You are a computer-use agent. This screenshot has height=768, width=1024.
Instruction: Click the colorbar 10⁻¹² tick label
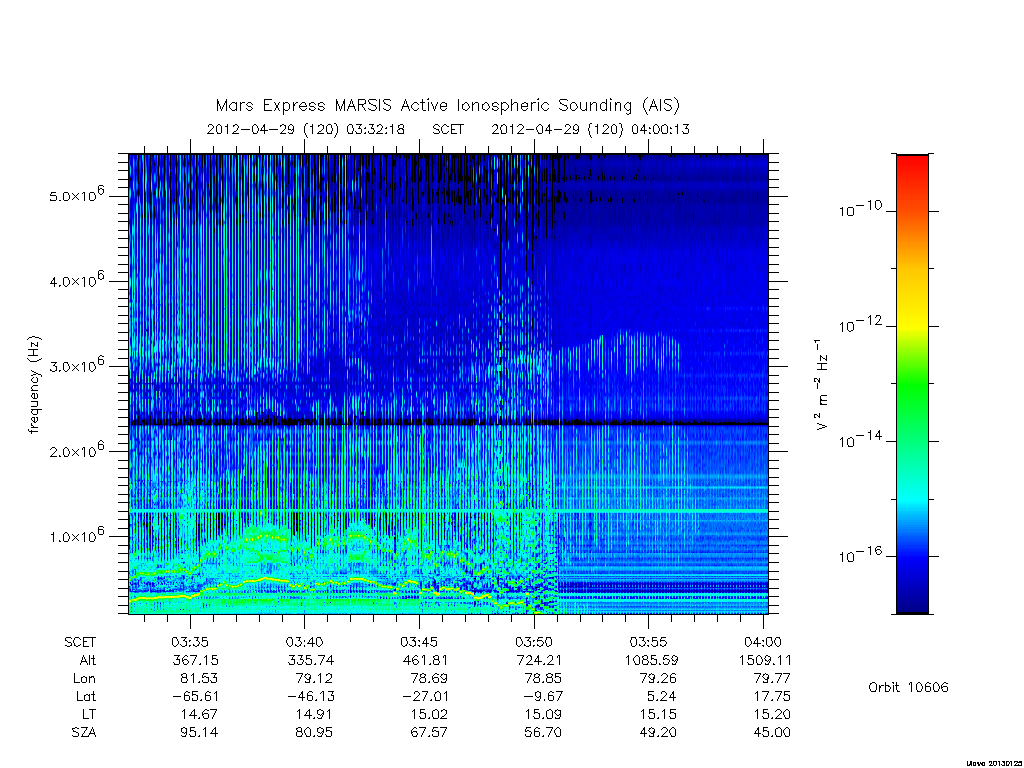(860, 324)
